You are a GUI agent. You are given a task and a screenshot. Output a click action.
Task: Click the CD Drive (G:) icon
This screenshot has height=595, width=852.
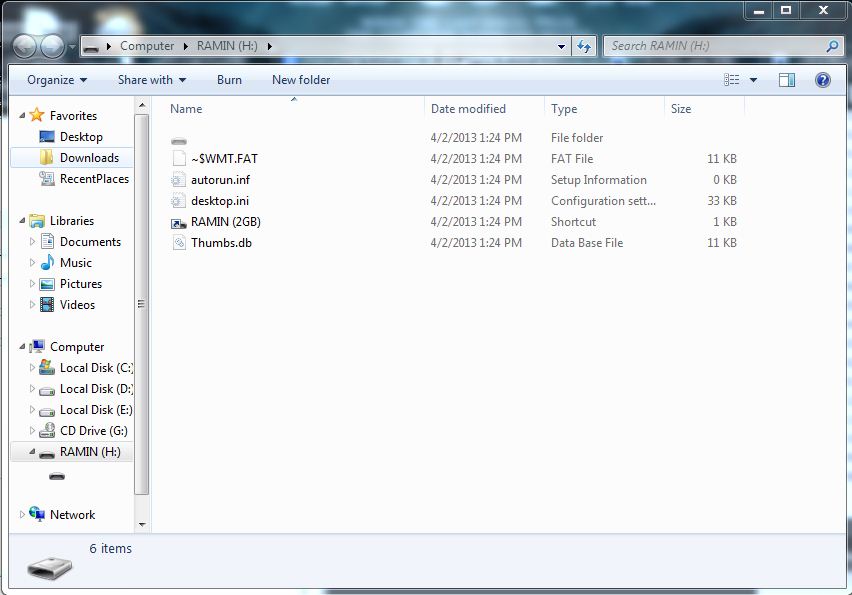[46, 431]
